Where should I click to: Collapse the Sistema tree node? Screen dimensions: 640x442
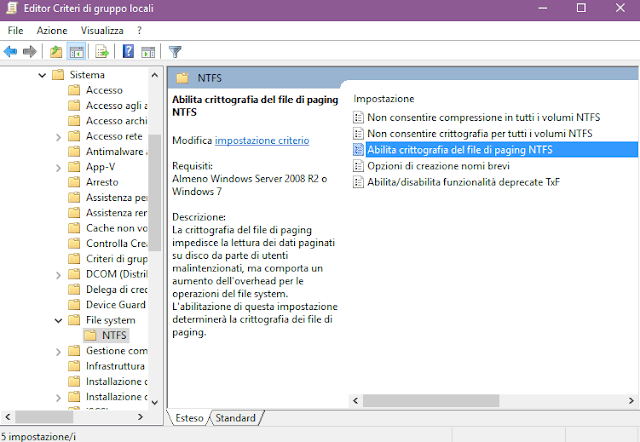point(42,75)
